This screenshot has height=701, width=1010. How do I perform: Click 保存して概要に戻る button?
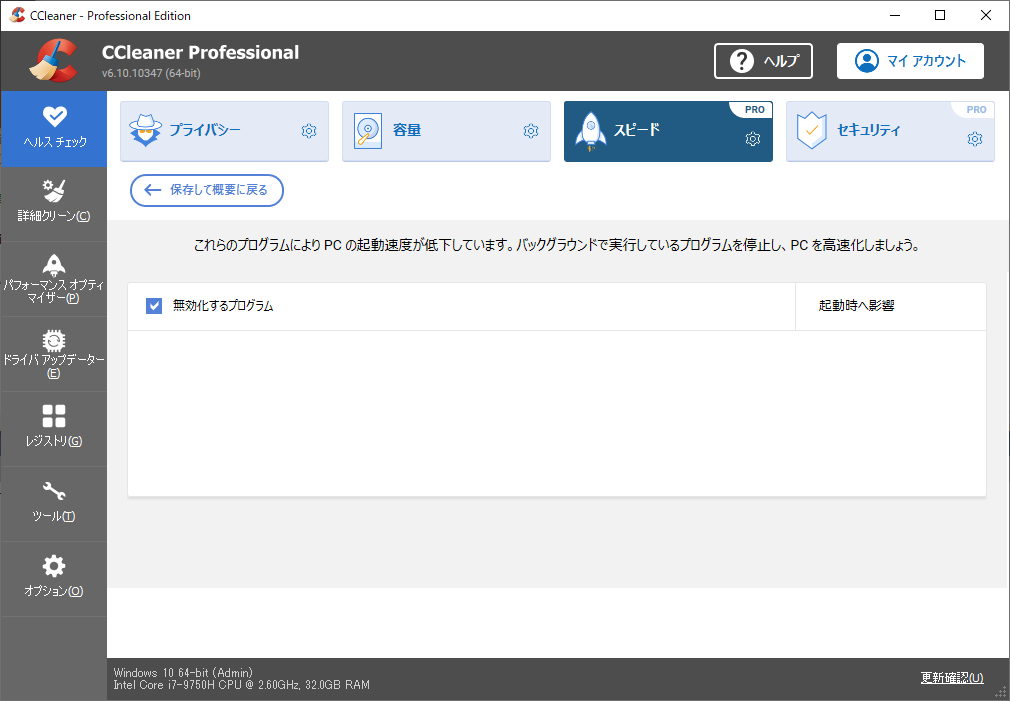coord(207,190)
